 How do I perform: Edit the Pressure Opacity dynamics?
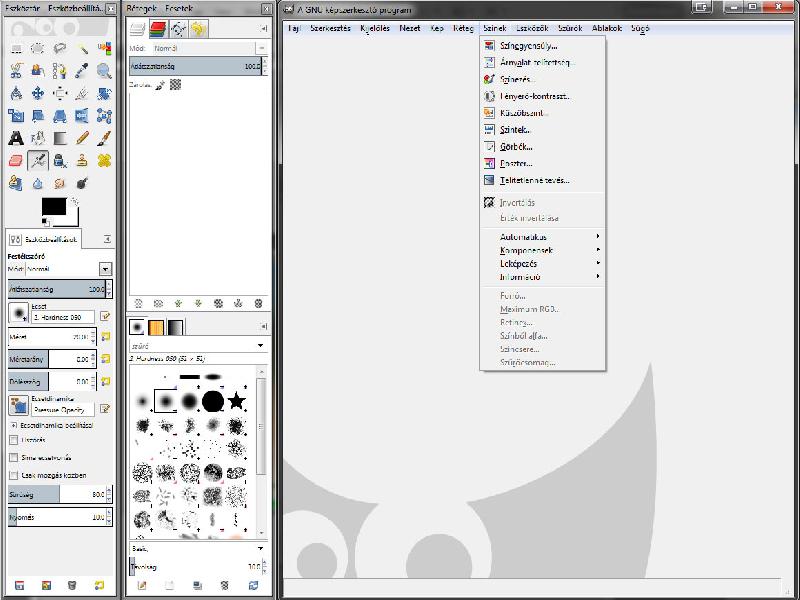coord(105,409)
